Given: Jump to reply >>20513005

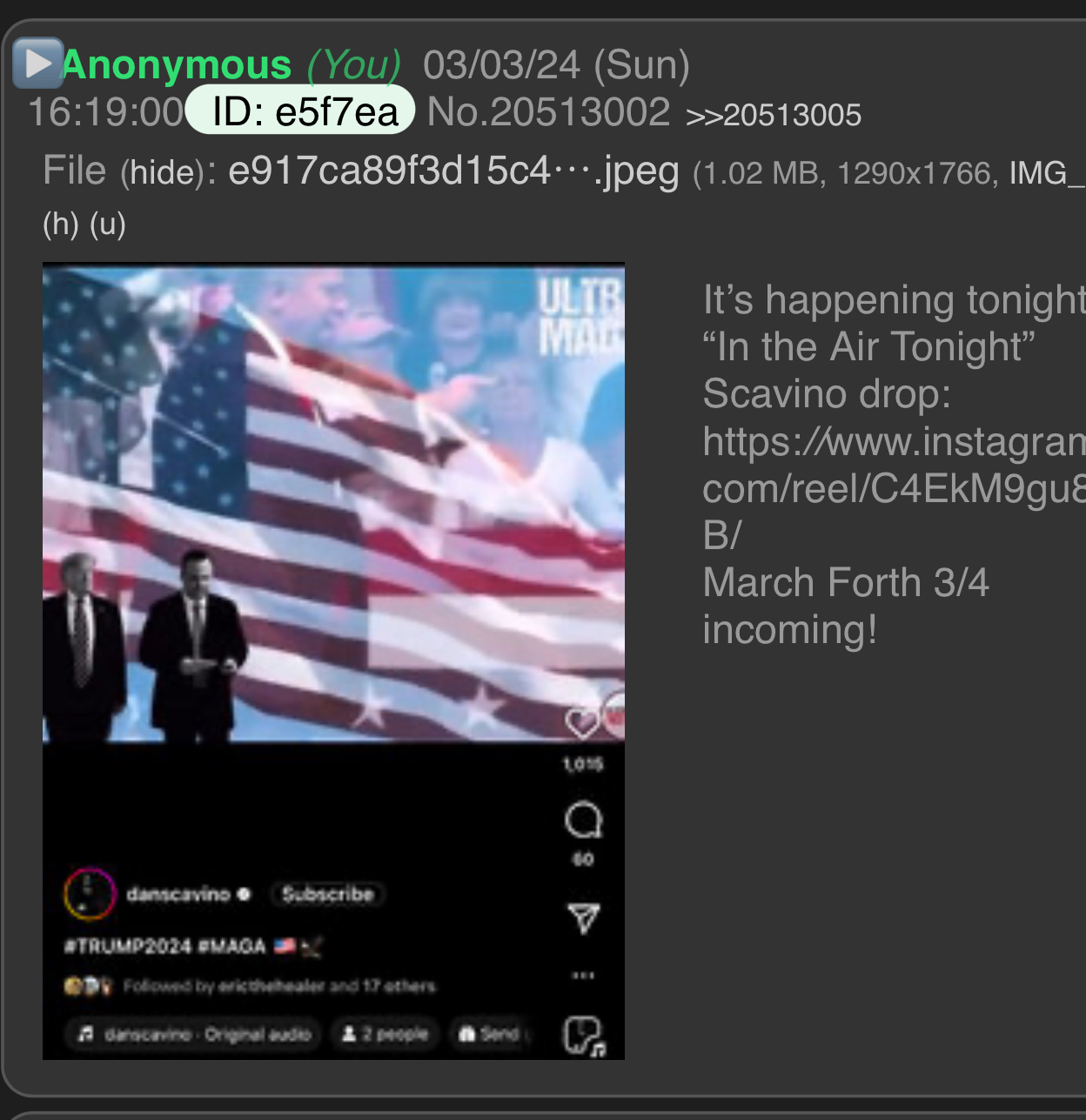Looking at the screenshot, I should click(774, 115).
